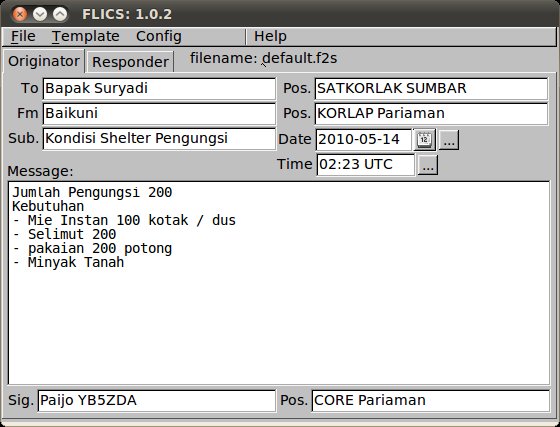Screen dimensions: 560x427
Task: Click inside the Message text area
Action: pos(279,283)
